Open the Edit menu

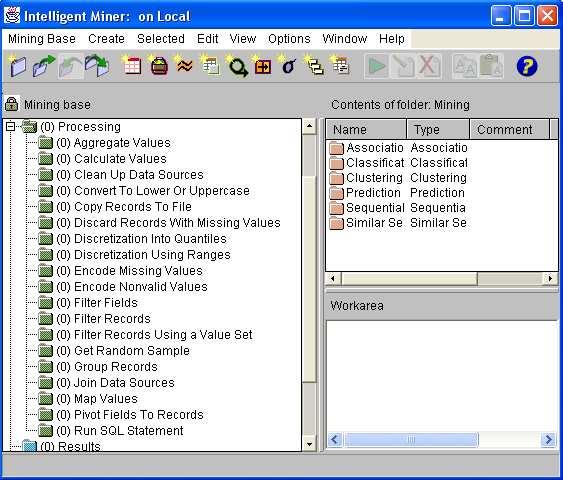tap(208, 39)
